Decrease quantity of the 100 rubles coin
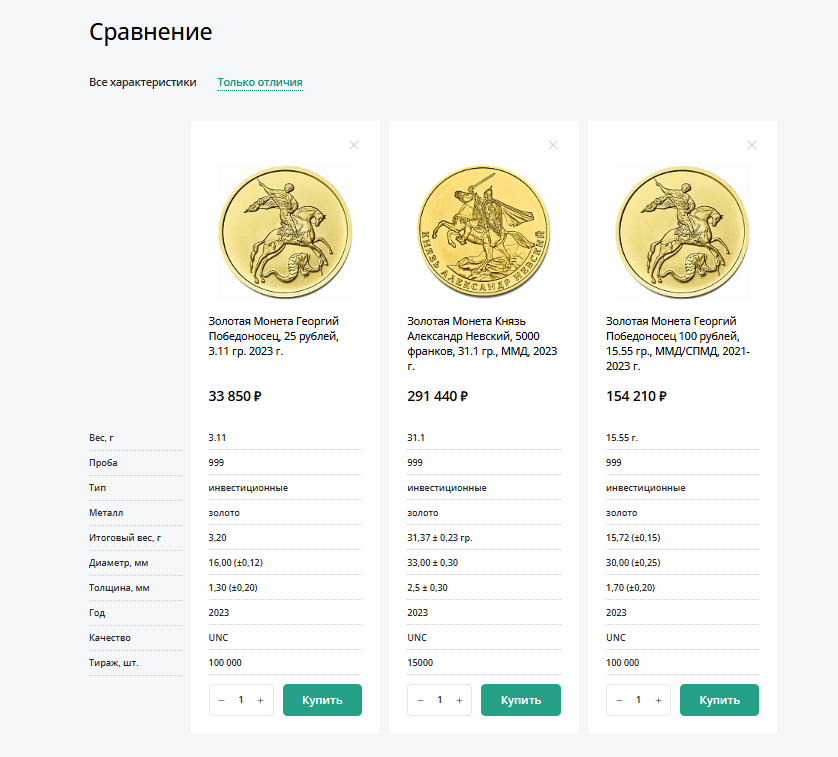This screenshot has height=757, width=838. pyautogui.click(x=619, y=700)
